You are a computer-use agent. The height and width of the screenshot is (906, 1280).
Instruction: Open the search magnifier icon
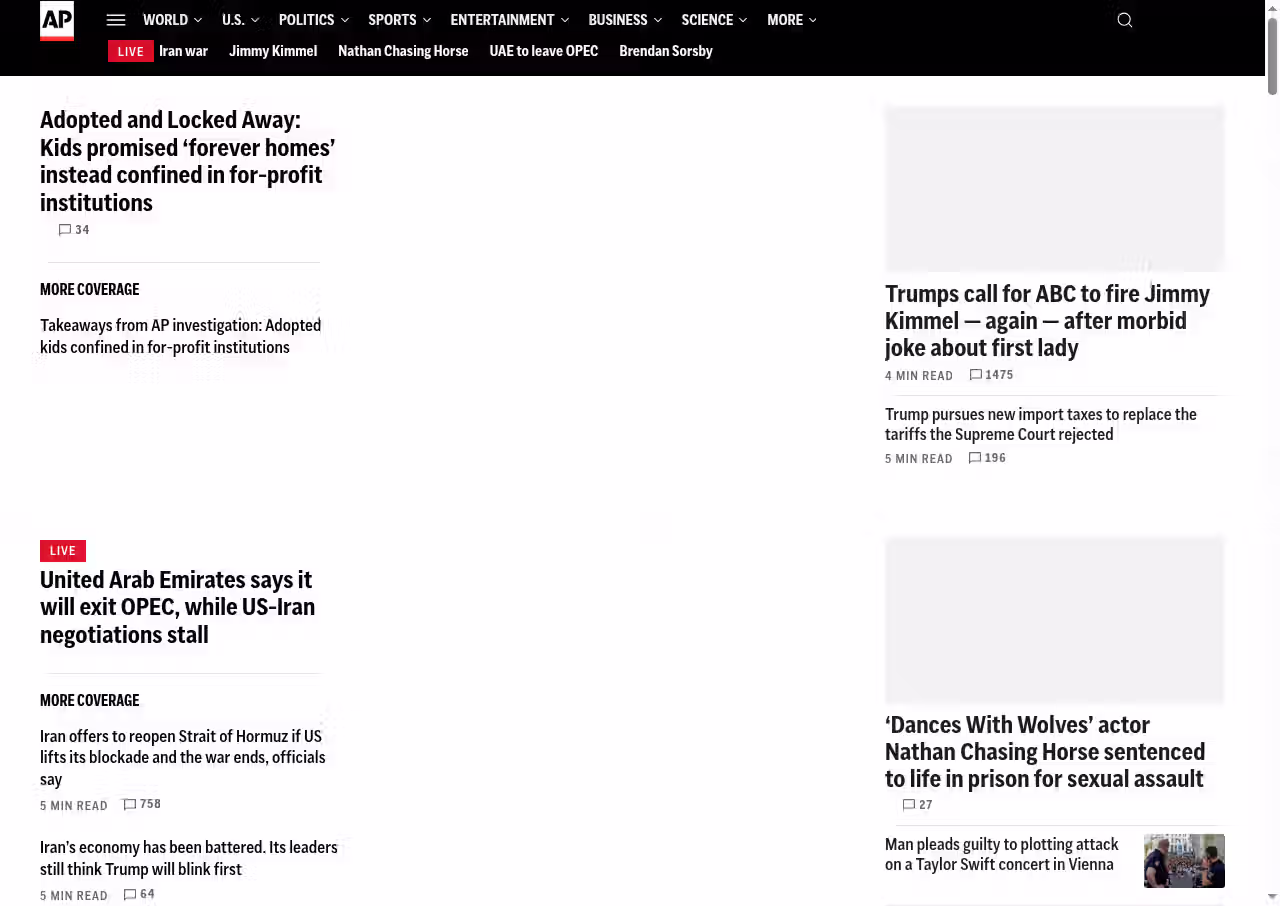coord(1124,20)
